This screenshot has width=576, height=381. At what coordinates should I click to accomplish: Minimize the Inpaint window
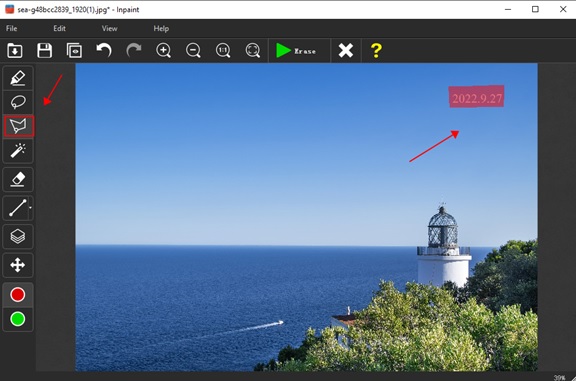pyautogui.click(x=508, y=9)
